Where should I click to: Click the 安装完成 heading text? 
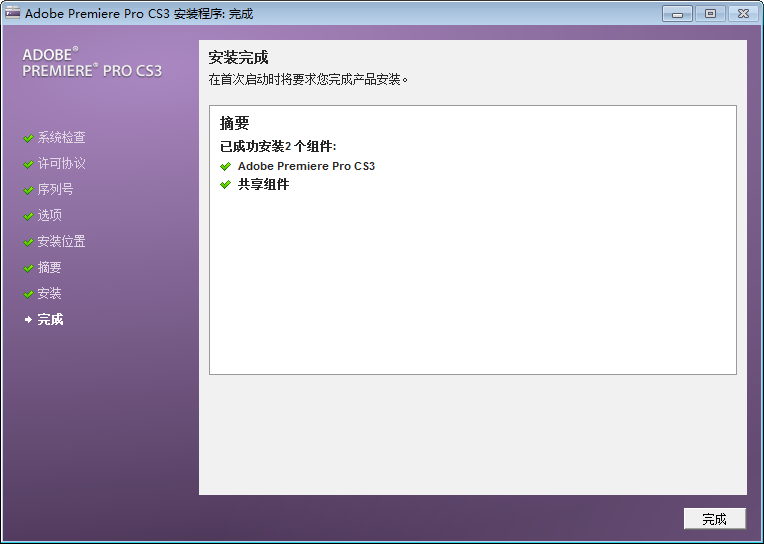coord(238,58)
